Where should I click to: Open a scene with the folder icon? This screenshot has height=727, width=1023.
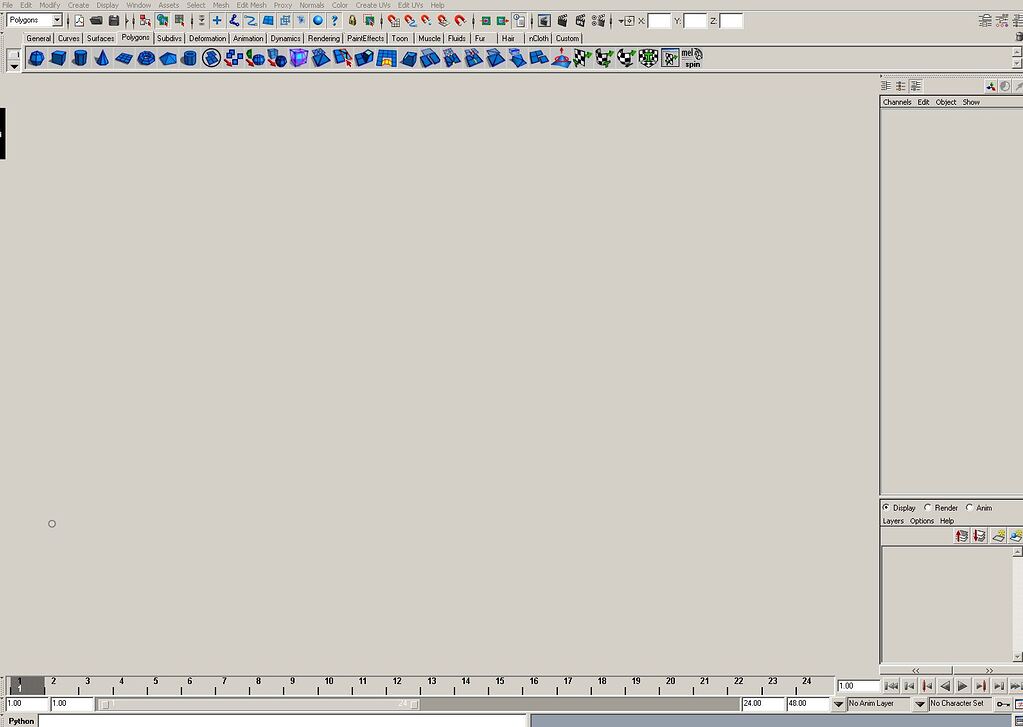[x=96, y=18]
